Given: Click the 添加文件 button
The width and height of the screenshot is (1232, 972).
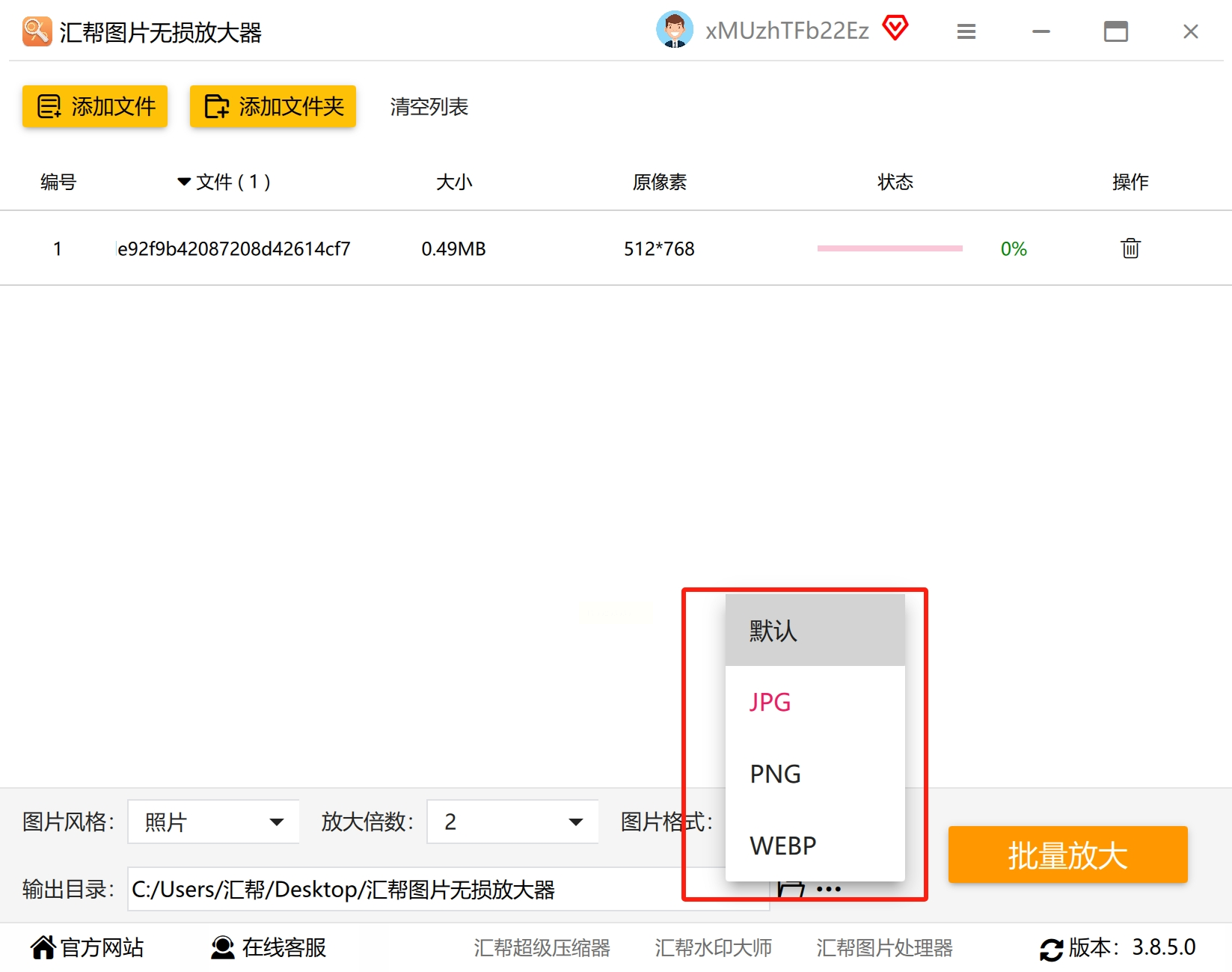Looking at the screenshot, I should (x=95, y=106).
